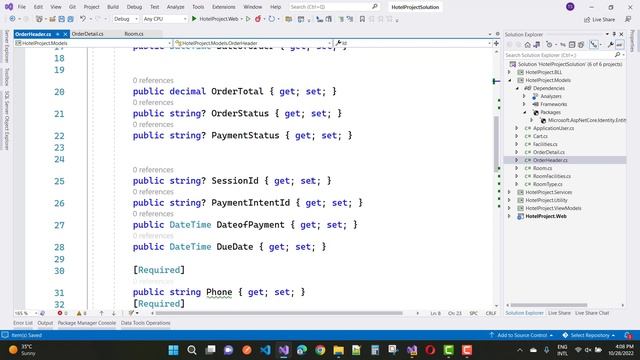Screen dimensions: 640x360
Task: Open the File menu
Action: point(22,7)
